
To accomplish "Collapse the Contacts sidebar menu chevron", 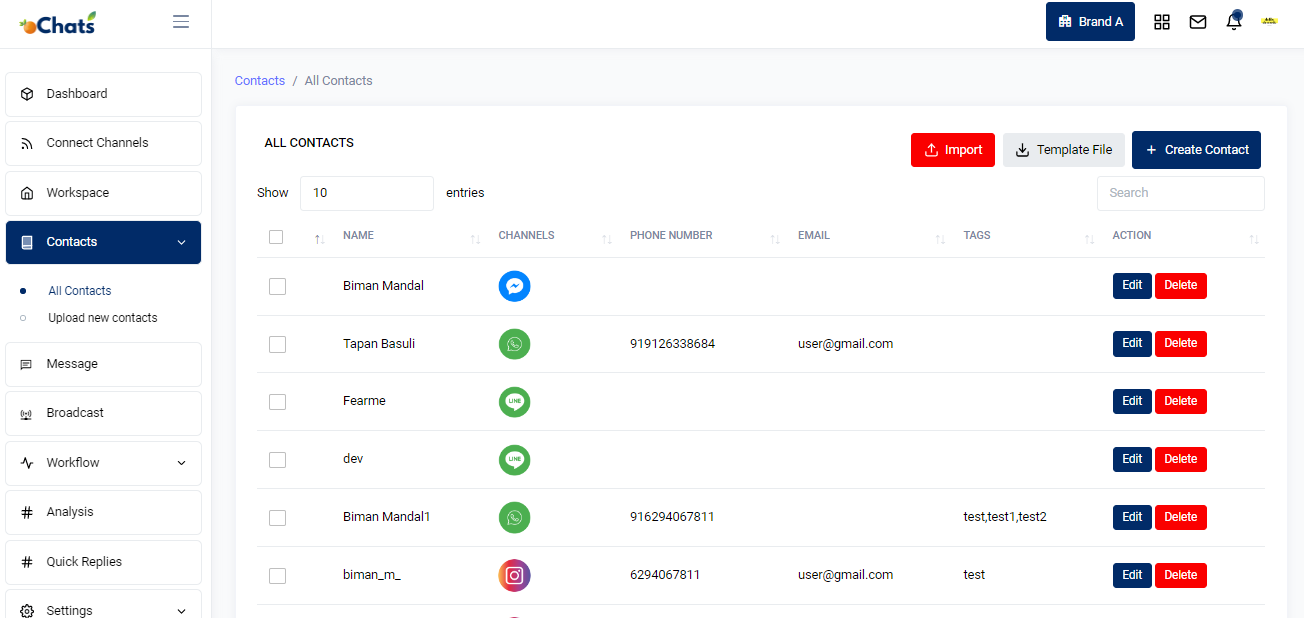I will (x=181, y=242).
